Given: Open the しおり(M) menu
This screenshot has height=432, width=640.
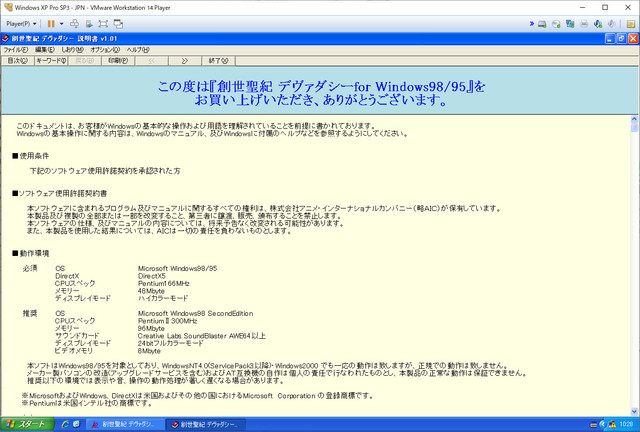Looking at the screenshot, I should point(72,50).
